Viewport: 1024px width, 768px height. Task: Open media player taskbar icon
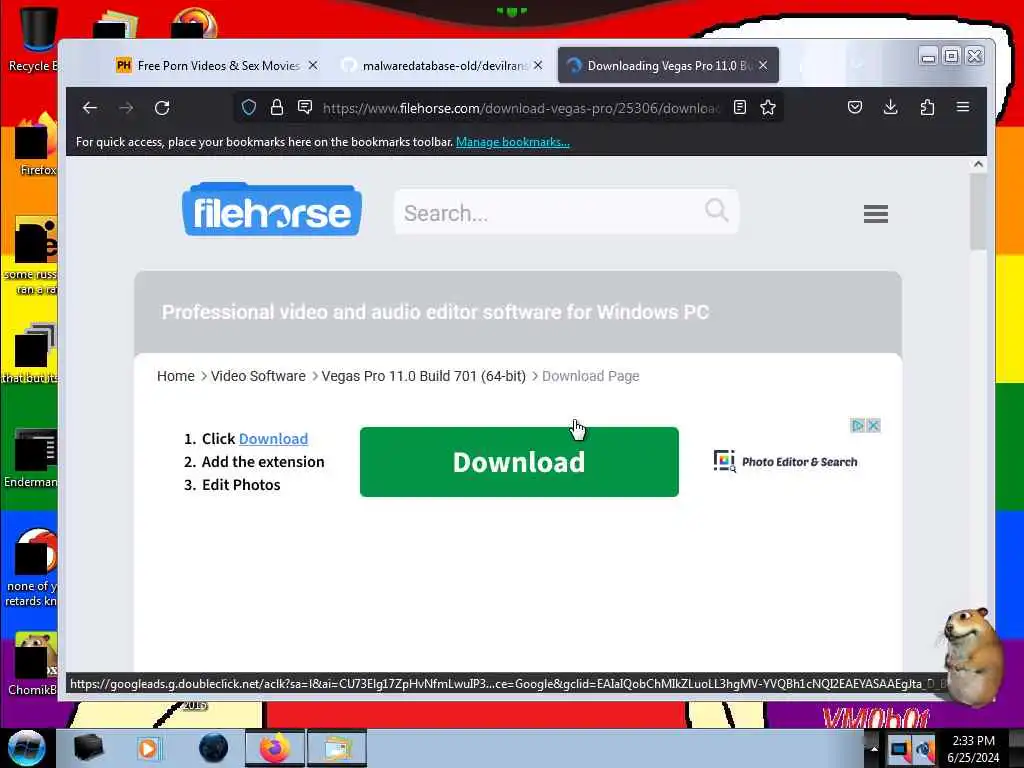[x=148, y=748]
